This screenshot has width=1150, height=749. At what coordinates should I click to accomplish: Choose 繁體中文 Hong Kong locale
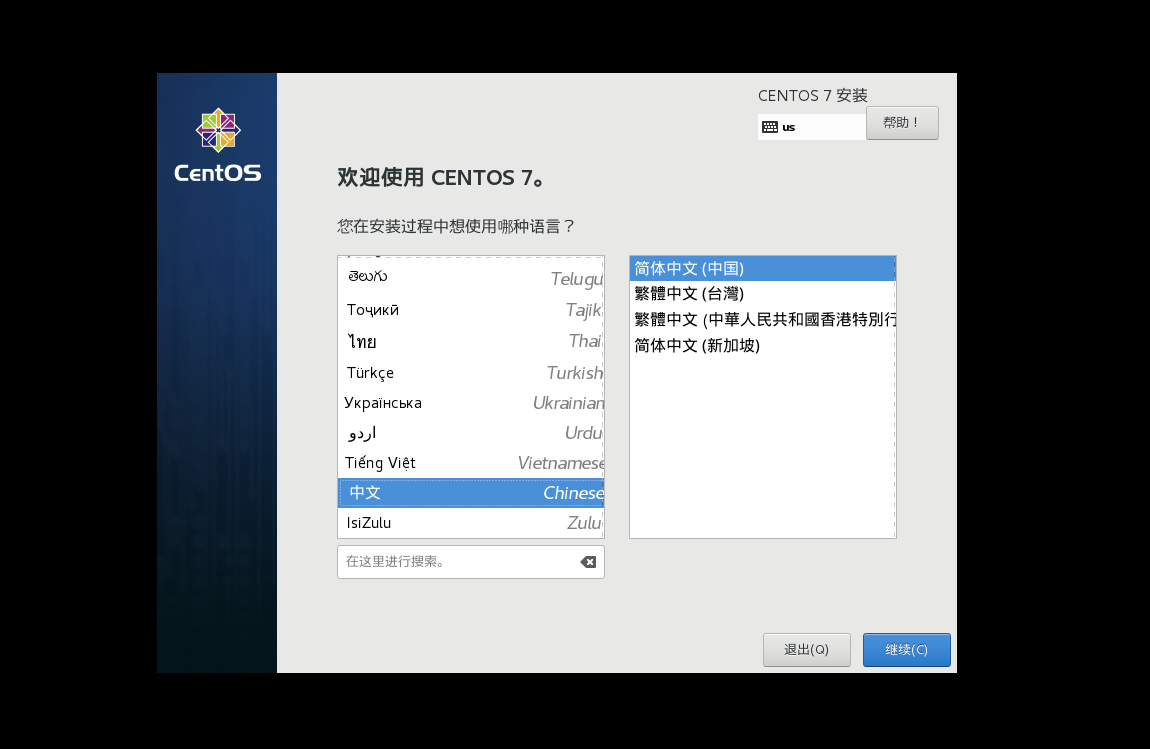[x=763, y=319]
